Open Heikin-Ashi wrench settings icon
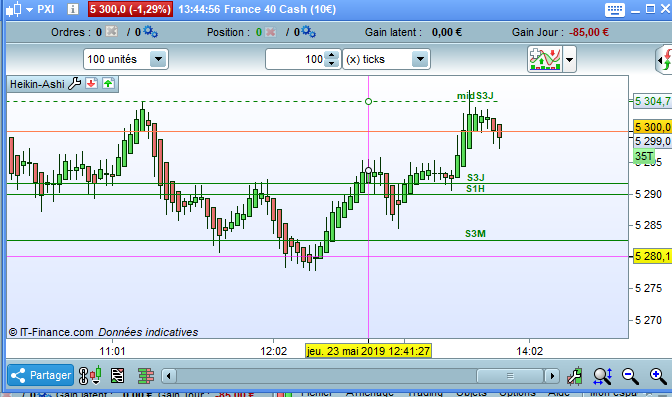Viewport: 672px width, 397px height. [x=75, y=83]
